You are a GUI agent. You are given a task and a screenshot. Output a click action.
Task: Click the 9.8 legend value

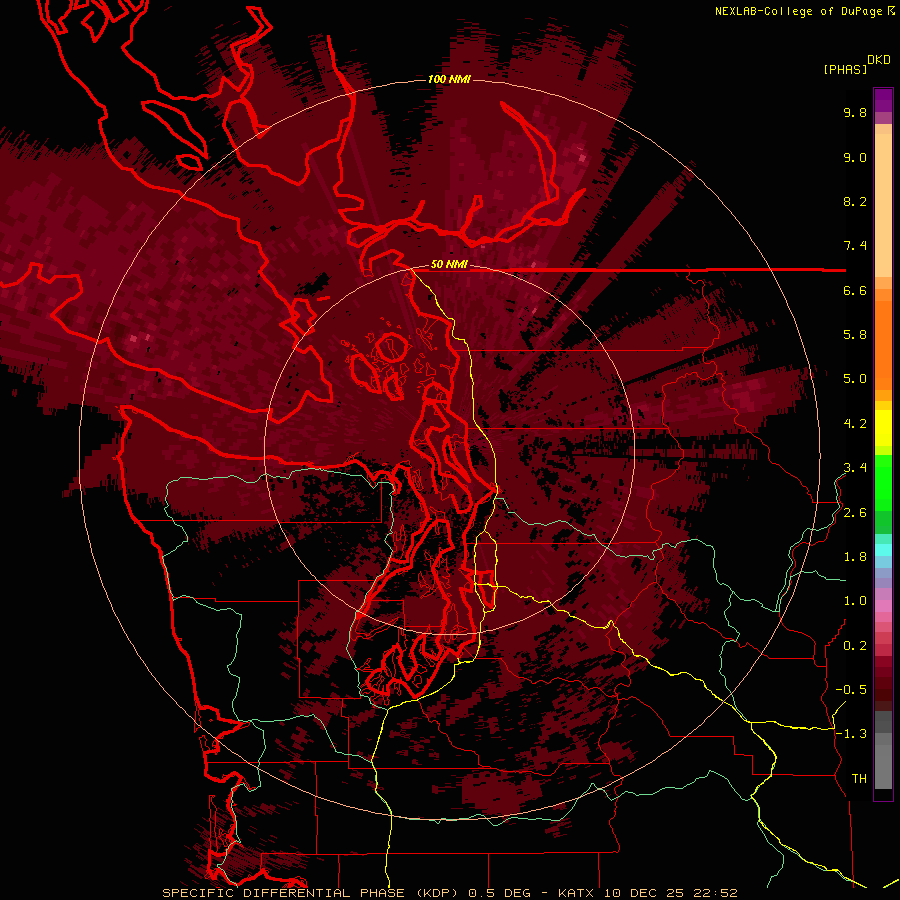[855, 112]
